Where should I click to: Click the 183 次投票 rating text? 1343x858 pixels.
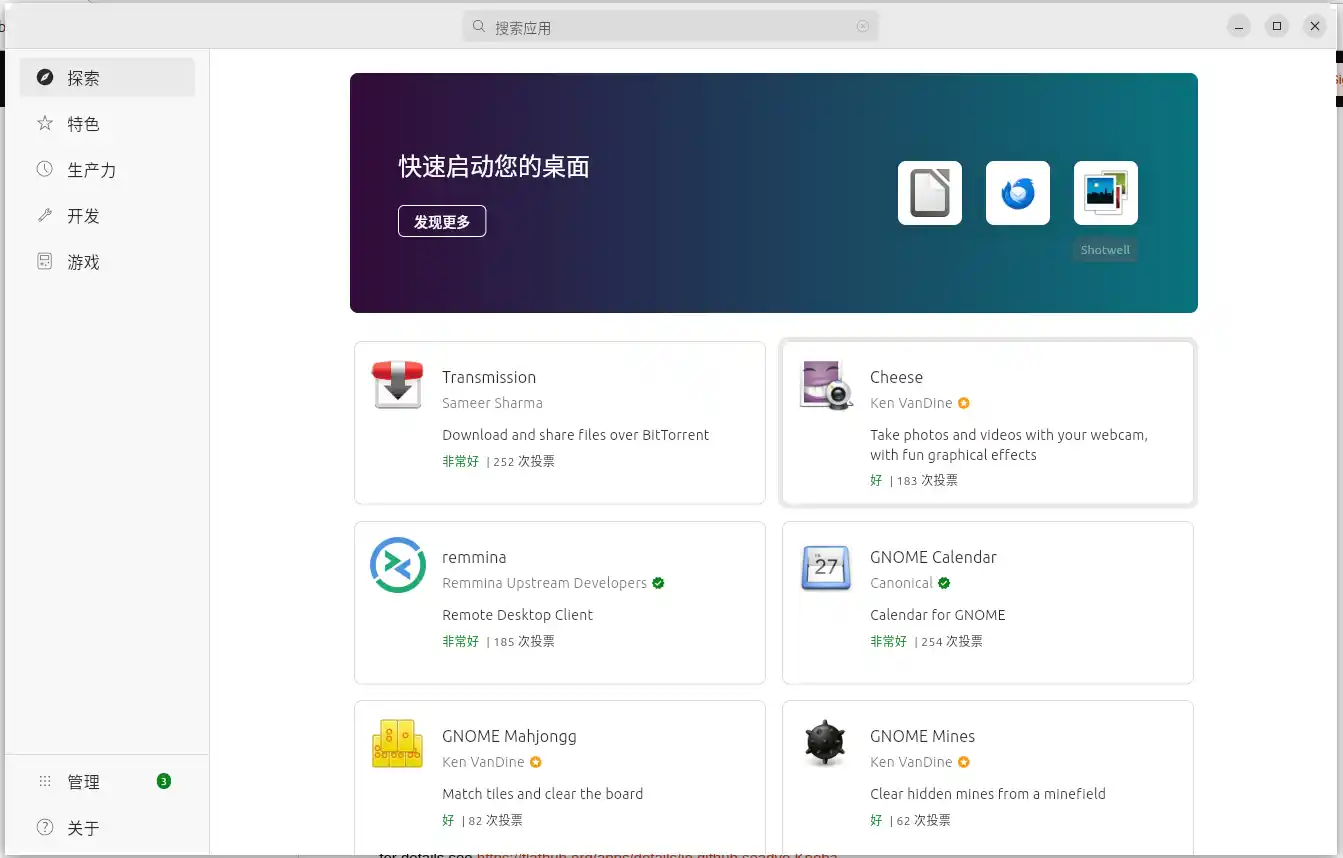[927, 480]
